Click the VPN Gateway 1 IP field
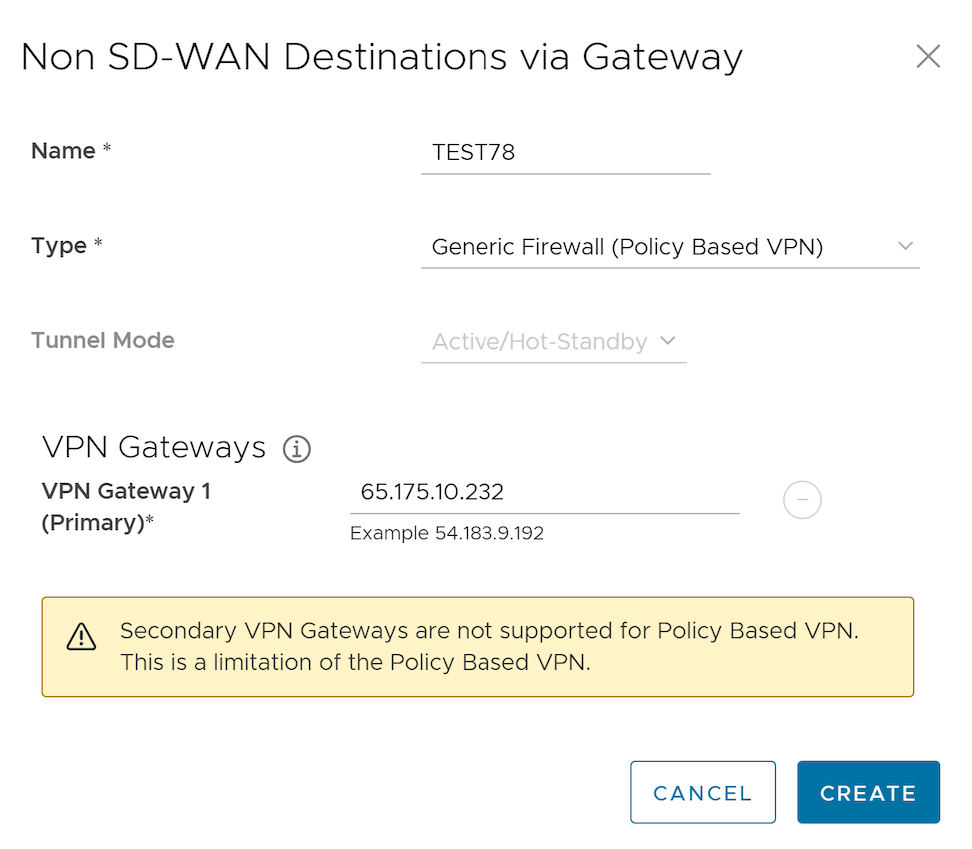This screenshot has width=972, height=849. coord(545,492)
